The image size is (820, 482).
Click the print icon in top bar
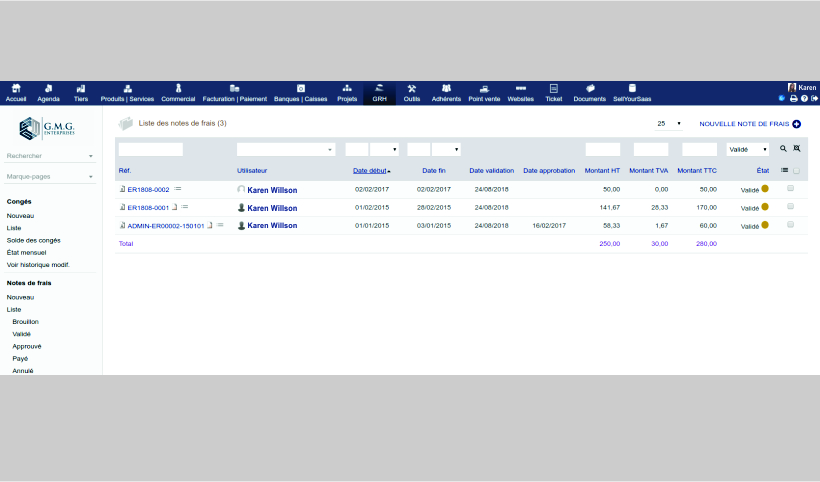coord(793,98)
